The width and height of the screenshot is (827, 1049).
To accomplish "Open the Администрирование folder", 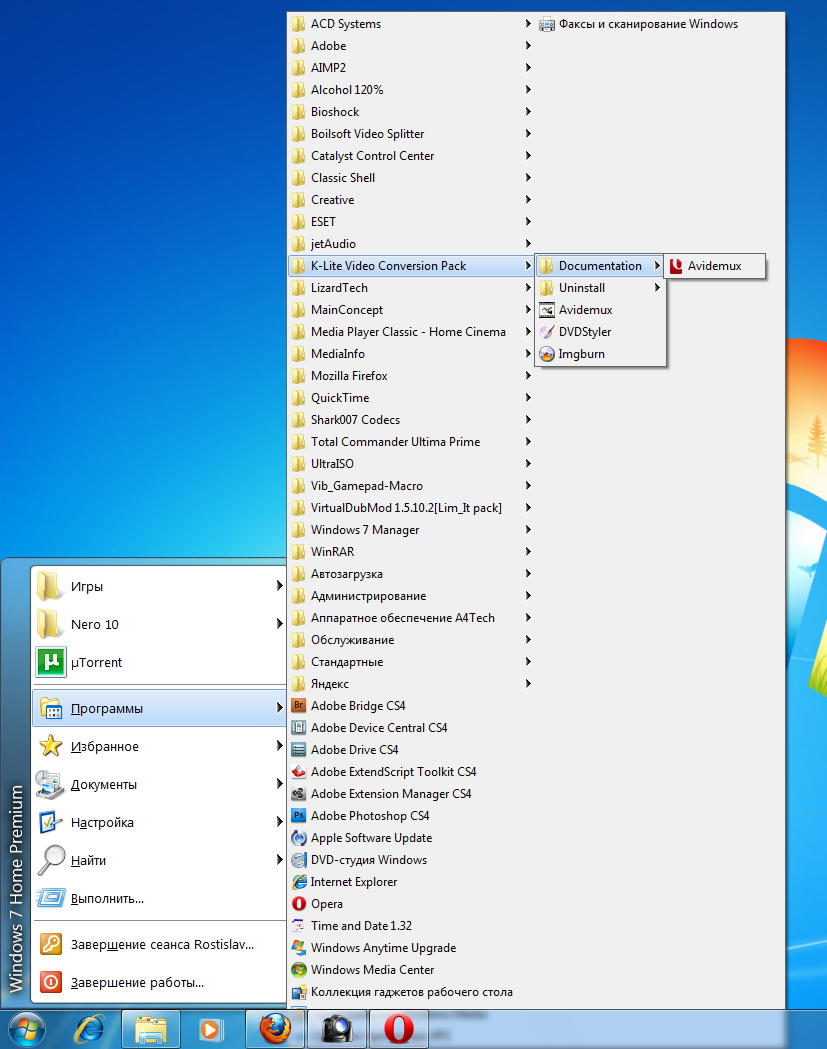I will 411,595.
